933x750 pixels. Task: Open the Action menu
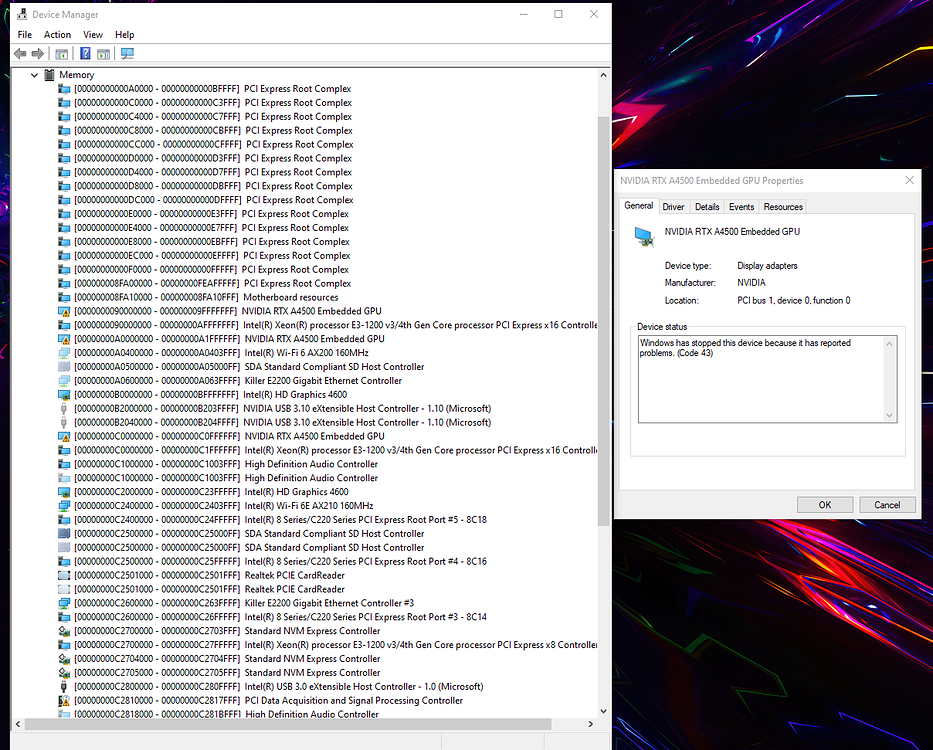pos(57,34)
